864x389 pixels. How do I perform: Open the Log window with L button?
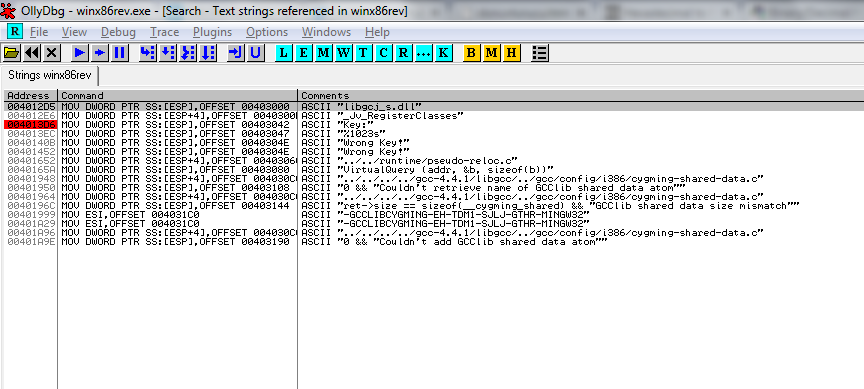[x=283, y=52]
